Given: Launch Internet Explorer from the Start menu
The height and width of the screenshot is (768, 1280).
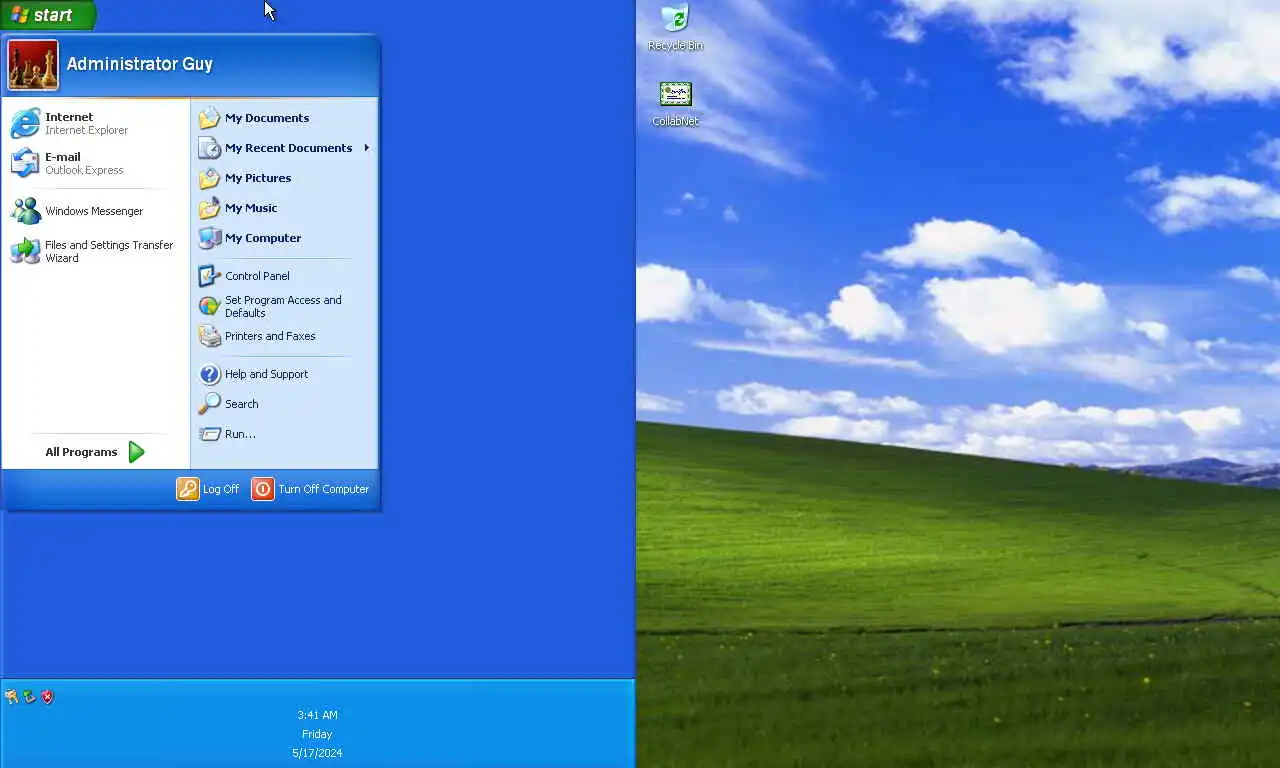Looking at the screenshot, I should point(96,123).
